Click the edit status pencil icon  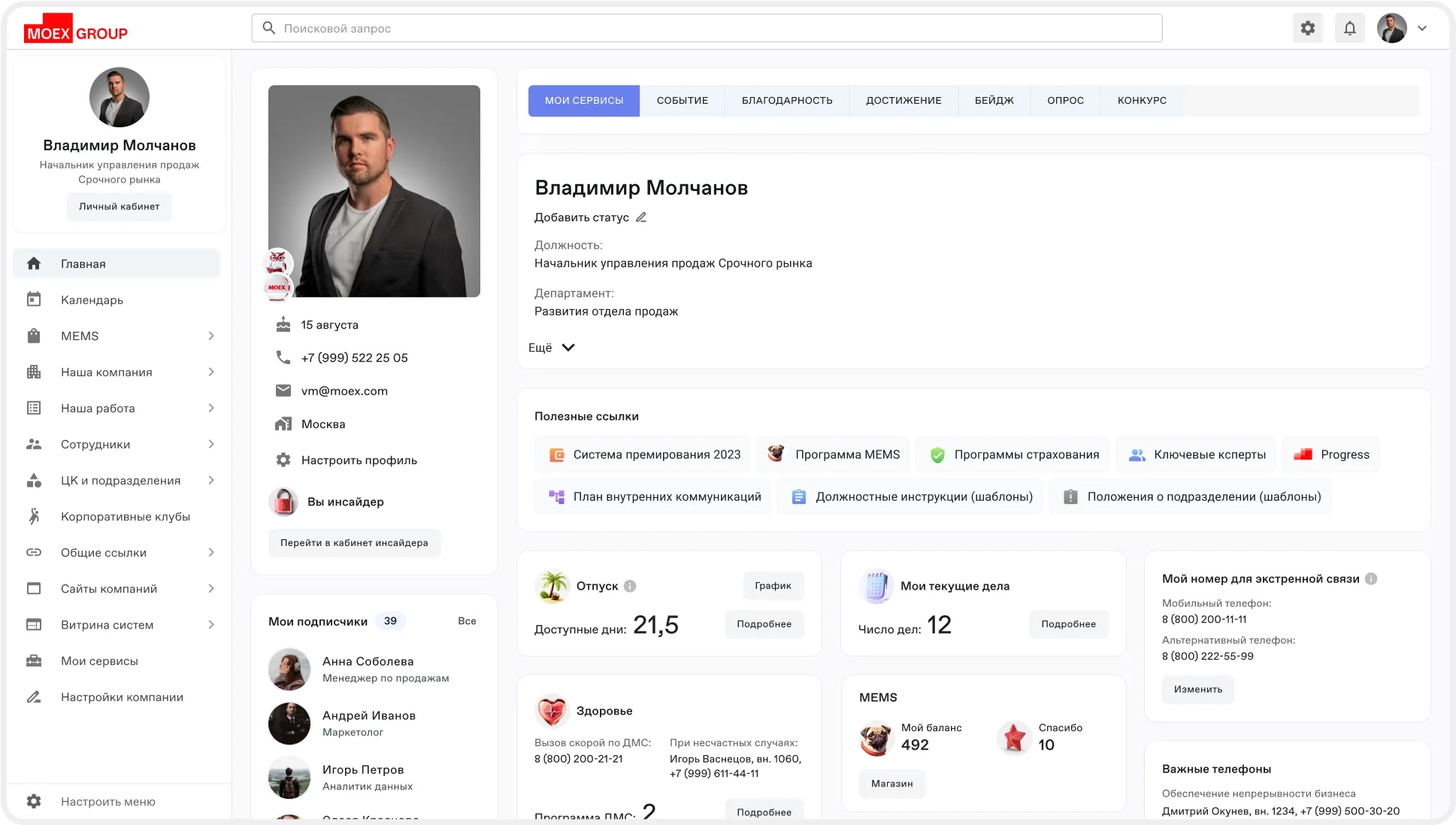(641, 217)
